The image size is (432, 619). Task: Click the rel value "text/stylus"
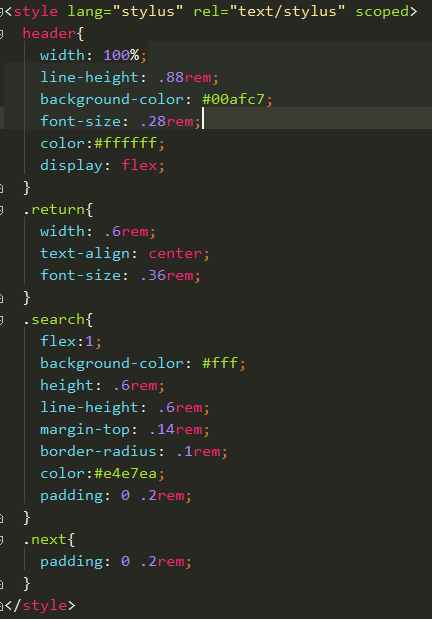pyautogui.click(x=287, y=11)
